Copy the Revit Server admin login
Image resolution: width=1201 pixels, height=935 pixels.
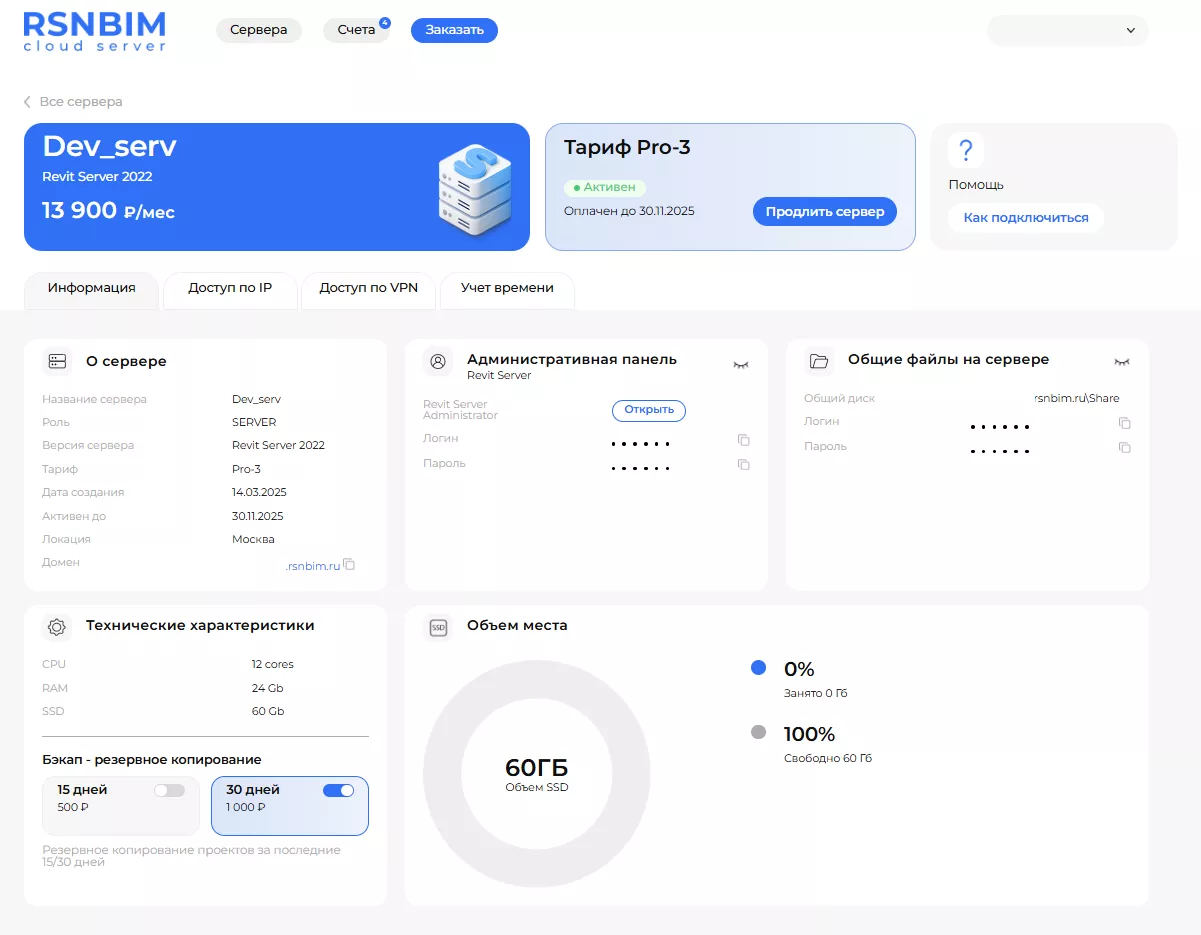(743, 440)
